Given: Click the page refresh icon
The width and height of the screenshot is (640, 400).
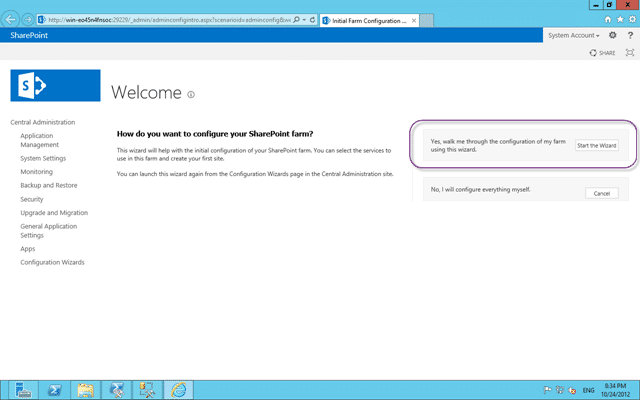Looking at the screenshot, I should tap(312, 20).
